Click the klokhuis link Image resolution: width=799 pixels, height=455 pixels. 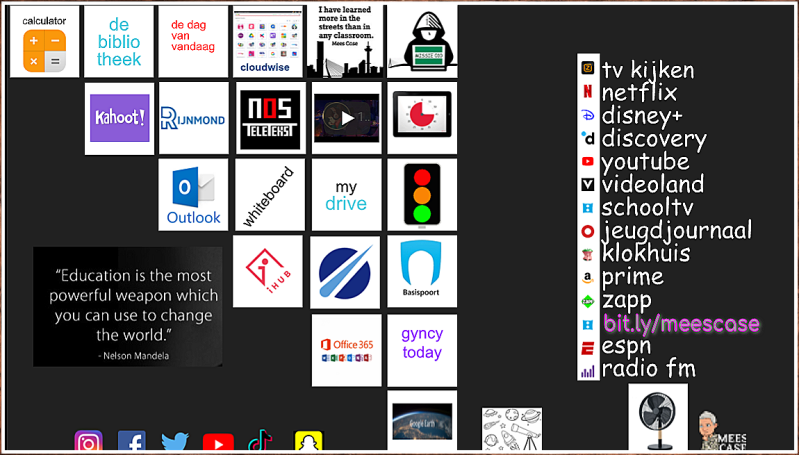646,254
